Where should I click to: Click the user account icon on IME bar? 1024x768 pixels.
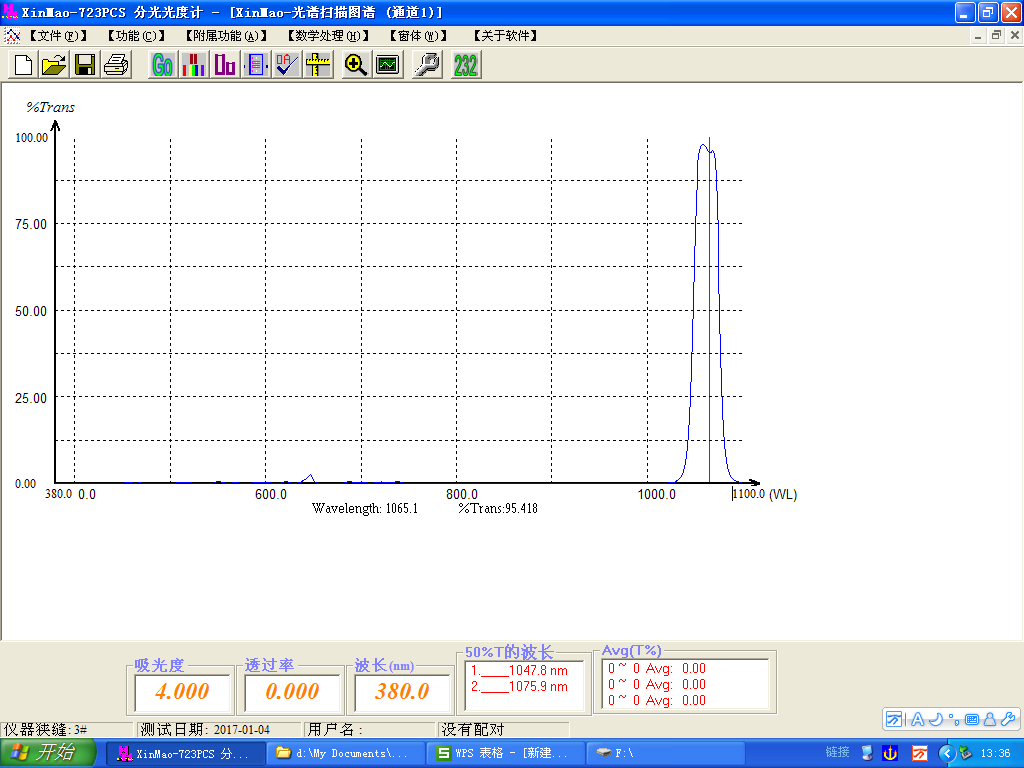[990, 719]
